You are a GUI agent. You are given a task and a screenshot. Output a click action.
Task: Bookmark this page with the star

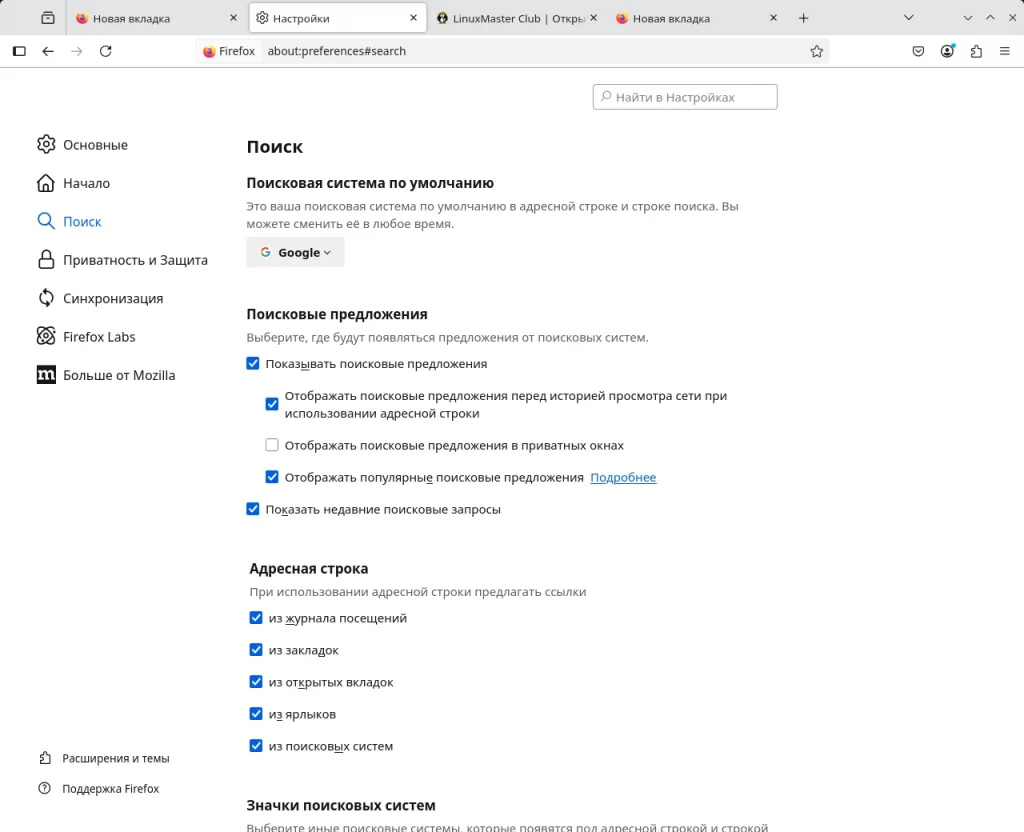tap(816, 51)
